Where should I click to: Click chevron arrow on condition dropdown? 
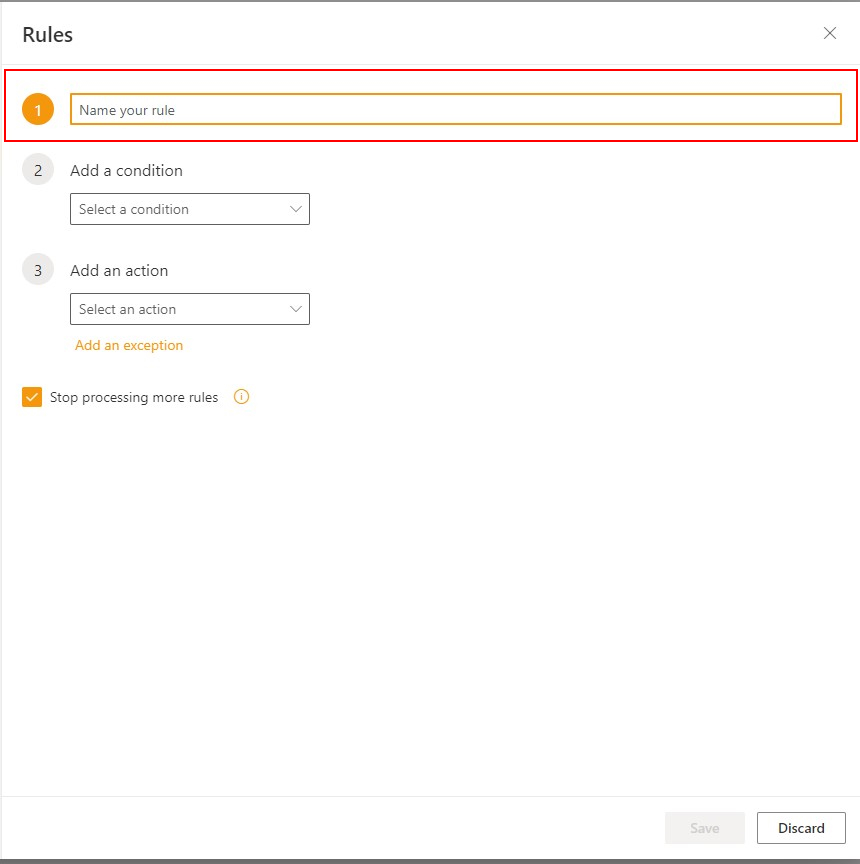point(295,209)
